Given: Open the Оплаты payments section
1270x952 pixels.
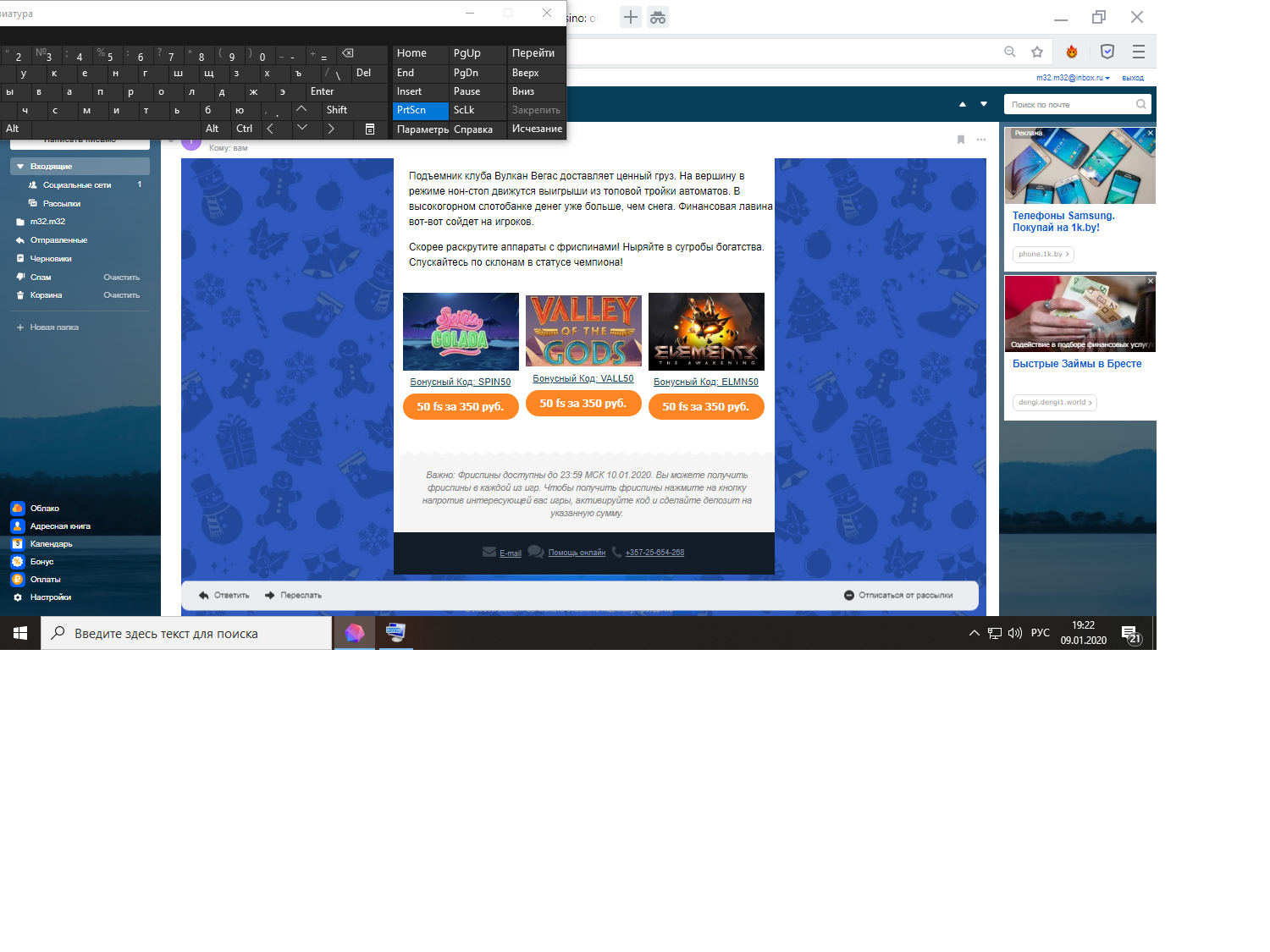Looking at the screenshot, I should [36, 579].
